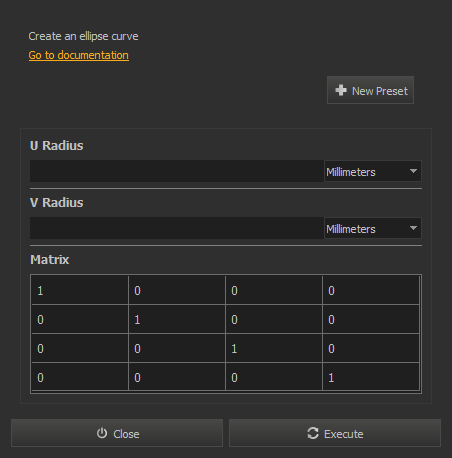The height and width of the screenshot is (458, 452).
Task: Select matrix cell row four column one
Action: pos(80,377)
